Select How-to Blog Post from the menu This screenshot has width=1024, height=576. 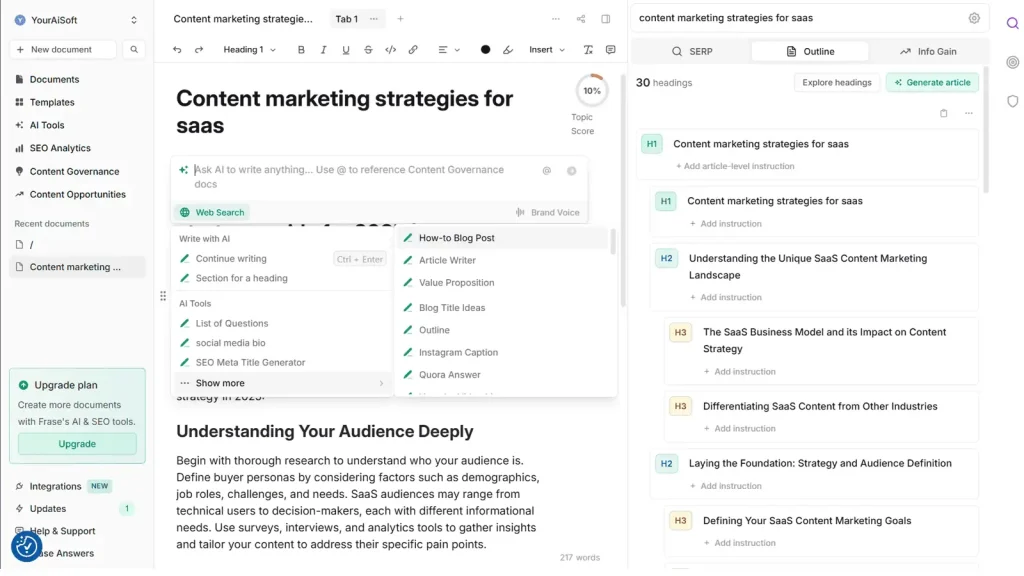456,238
